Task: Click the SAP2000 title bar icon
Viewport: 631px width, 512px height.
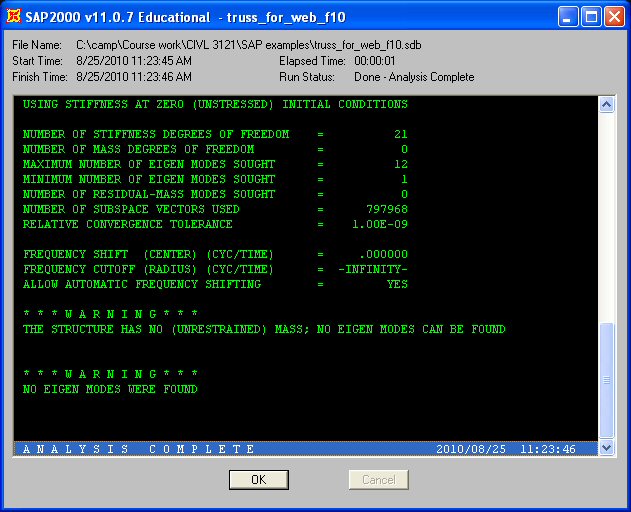Action: [x=14, y=17]
